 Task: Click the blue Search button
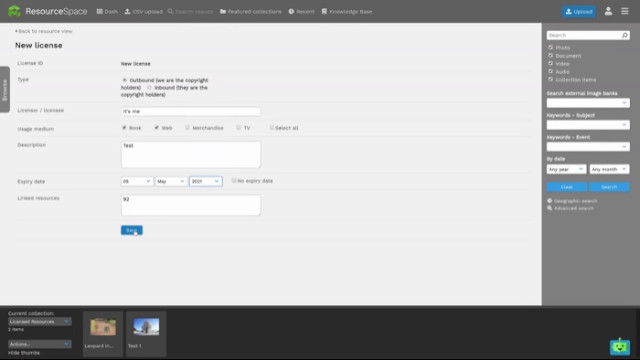tap(609, 187)
